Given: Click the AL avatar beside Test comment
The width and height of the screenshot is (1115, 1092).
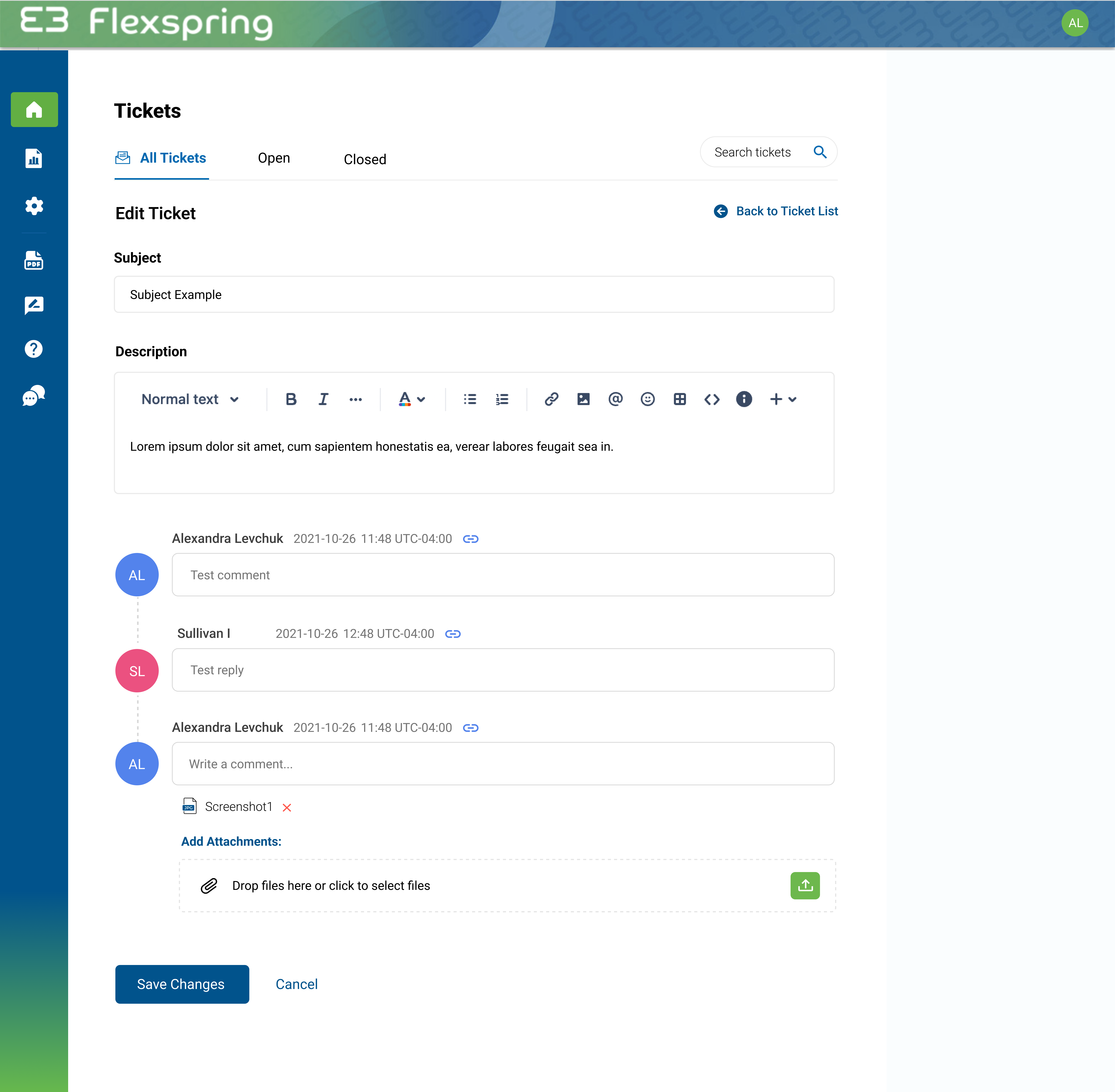Looking at the screenshot, I should tap(137, 575).
